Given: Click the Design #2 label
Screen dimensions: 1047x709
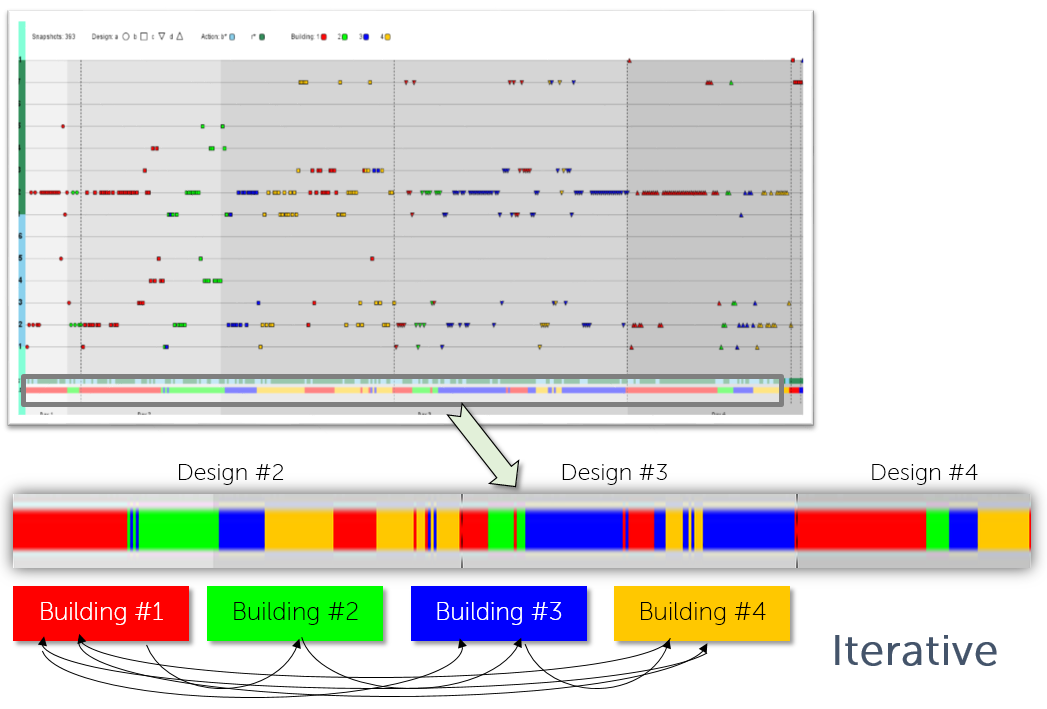Looking at the screenshot, I should click(x=230, y=473).
